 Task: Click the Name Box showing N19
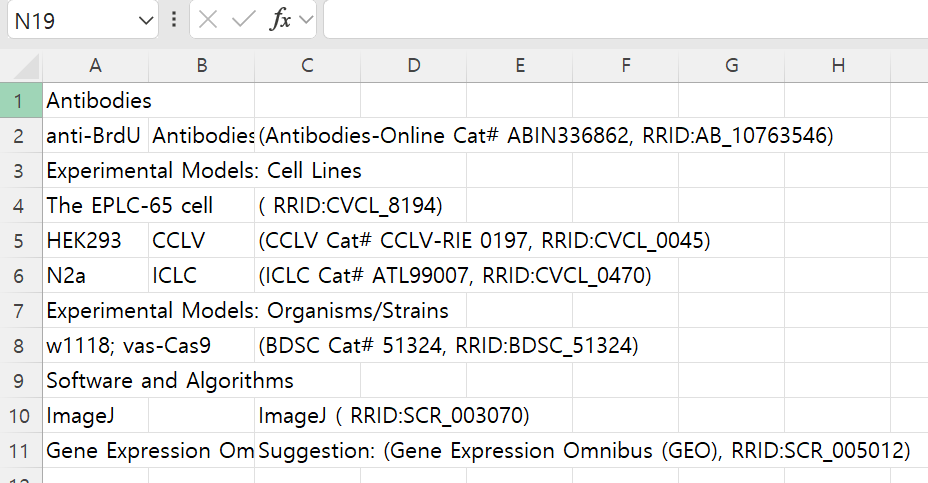pyautogui.click(x=70, y=20)
